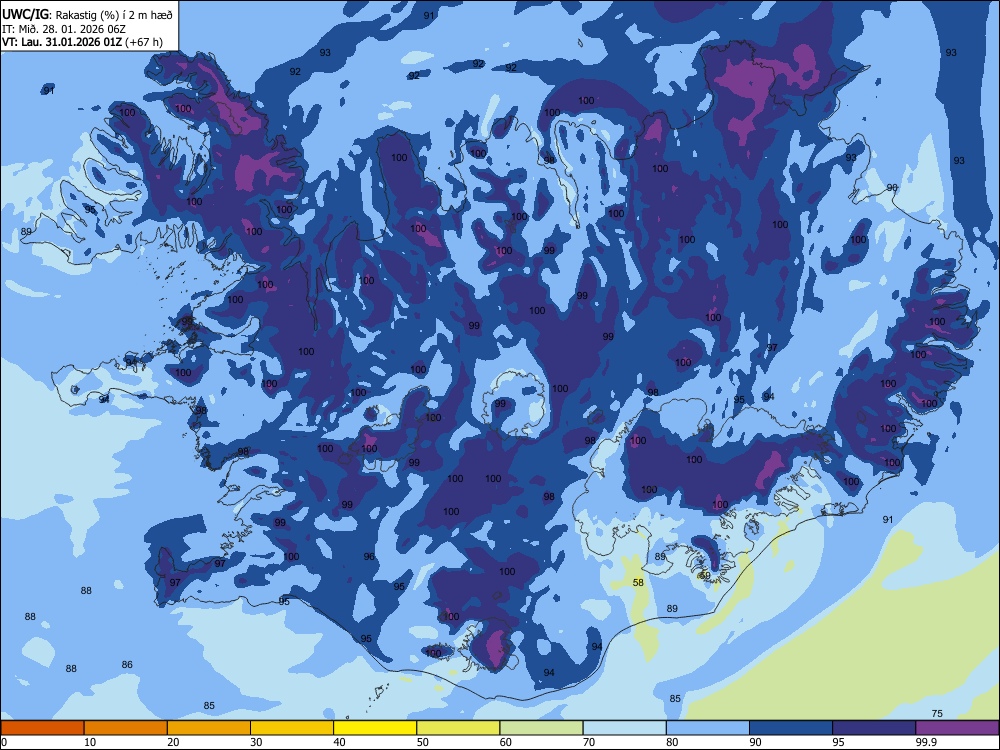Pick the golden 30–40 legend swatch
The width and height of the screenshot is (1000, 750).
pos(292,728)
